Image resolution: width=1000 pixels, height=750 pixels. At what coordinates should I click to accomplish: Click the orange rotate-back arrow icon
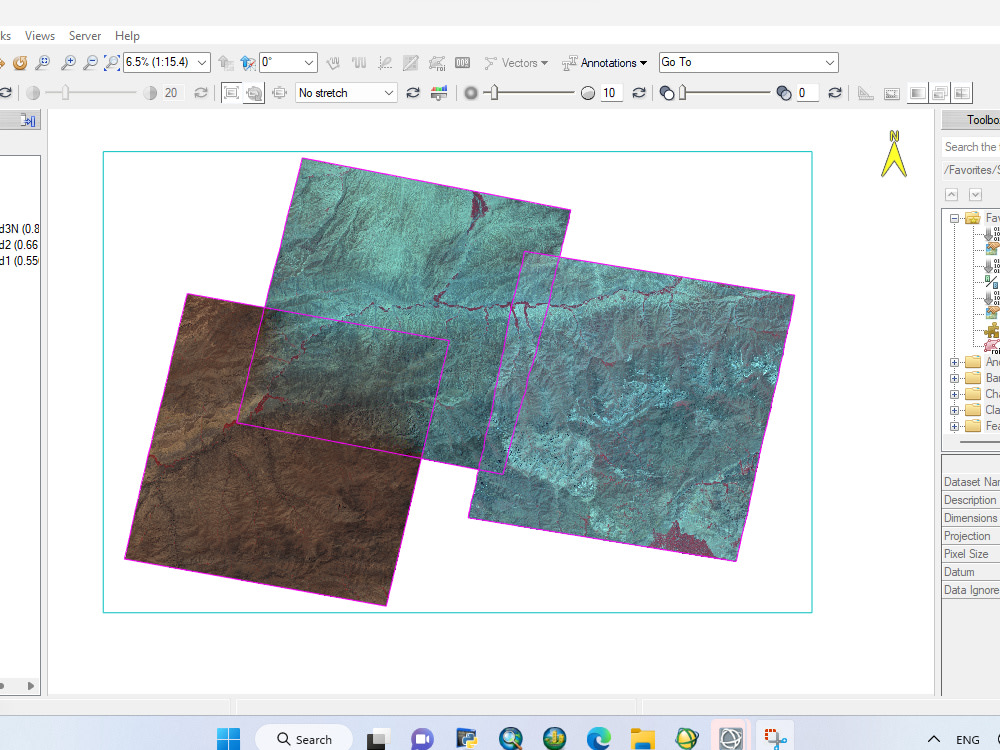click(20, 62)
